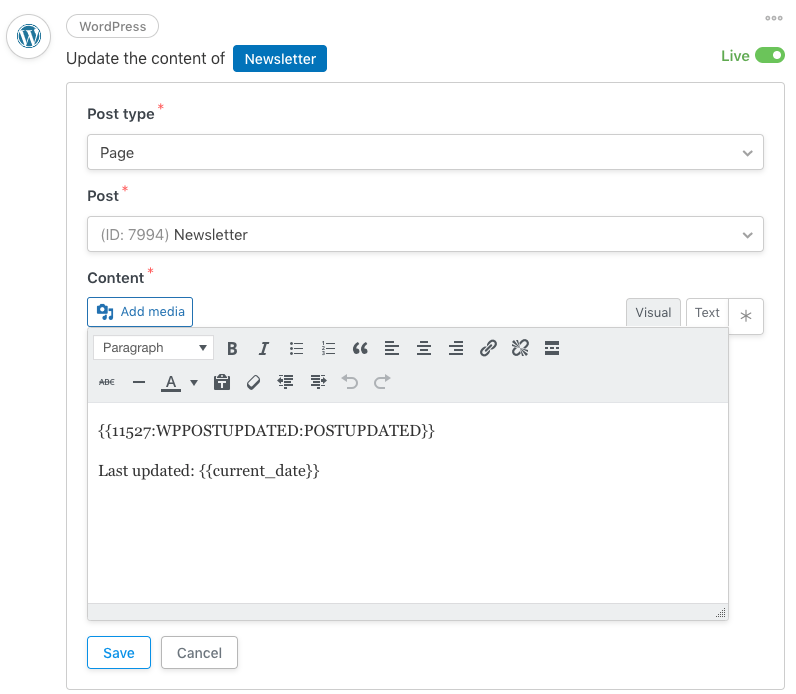The image size is (796, 694).
Task: Open the Post type dropdown
Action: tap(425, 152)
